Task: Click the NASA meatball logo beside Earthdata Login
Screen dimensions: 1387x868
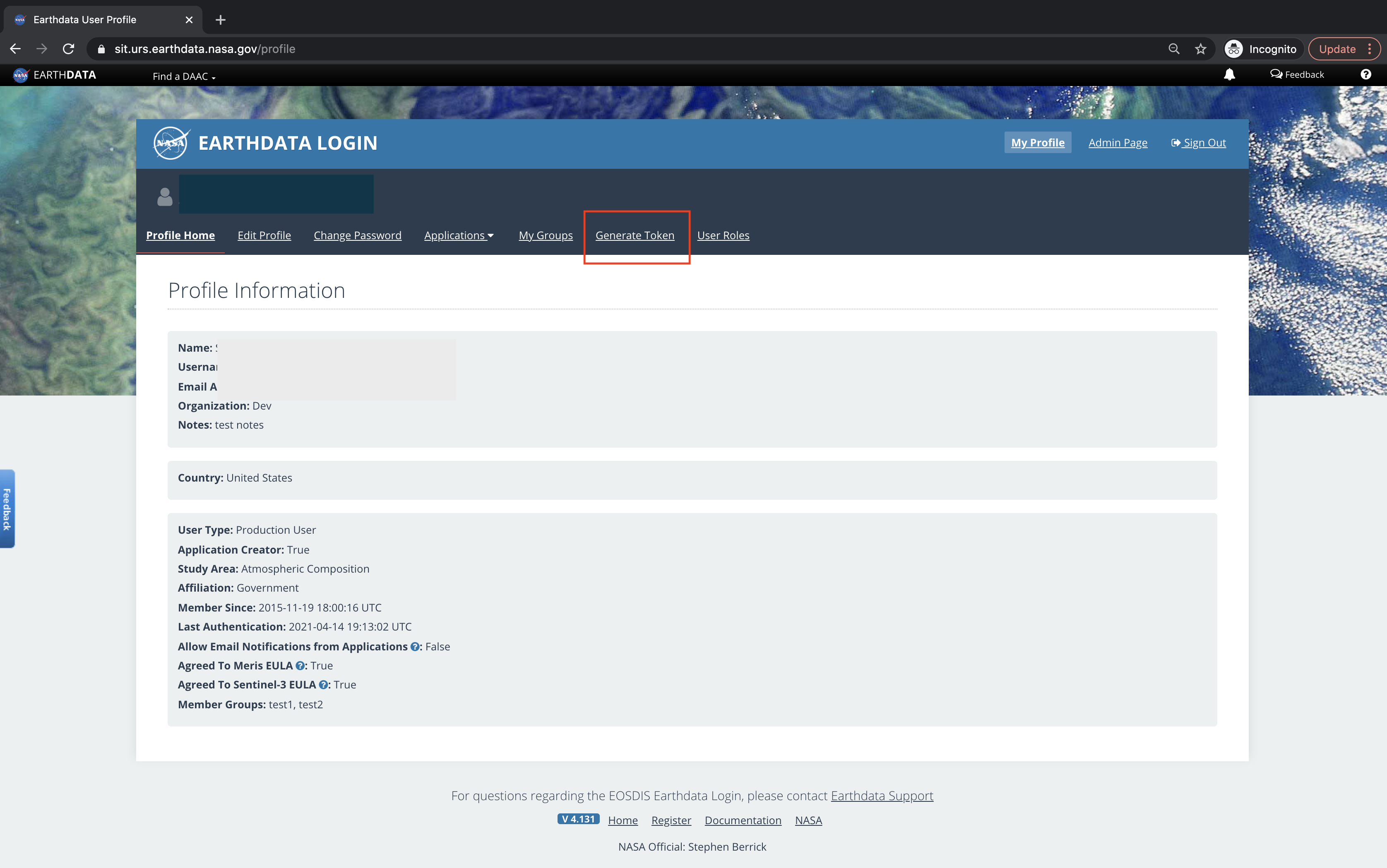Action: coord(171,143)
